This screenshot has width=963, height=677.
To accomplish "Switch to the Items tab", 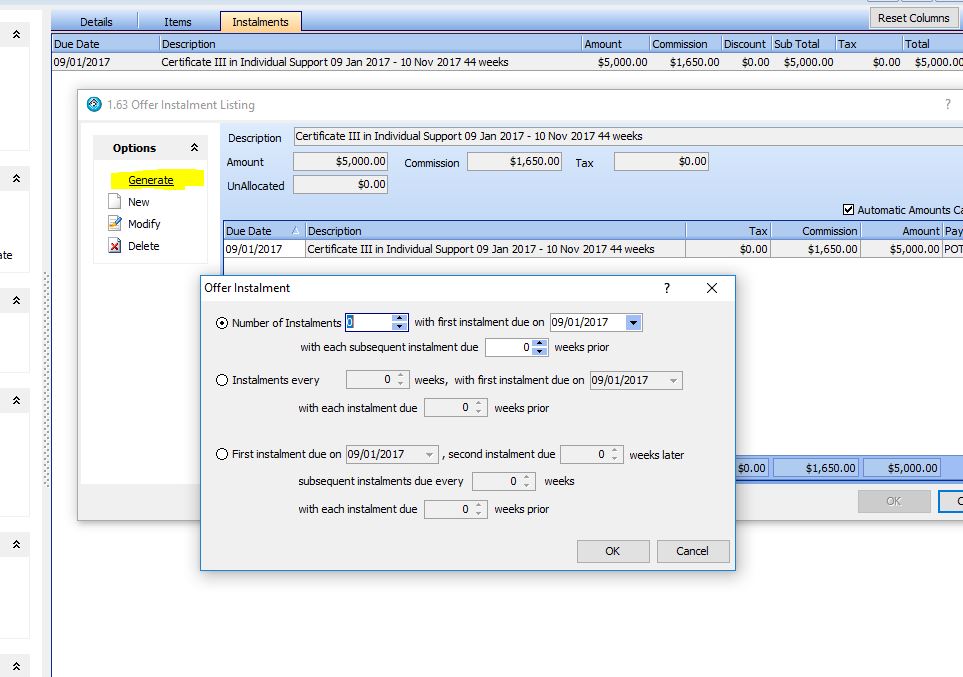I will pyautogui.click(x=177, y=21).
